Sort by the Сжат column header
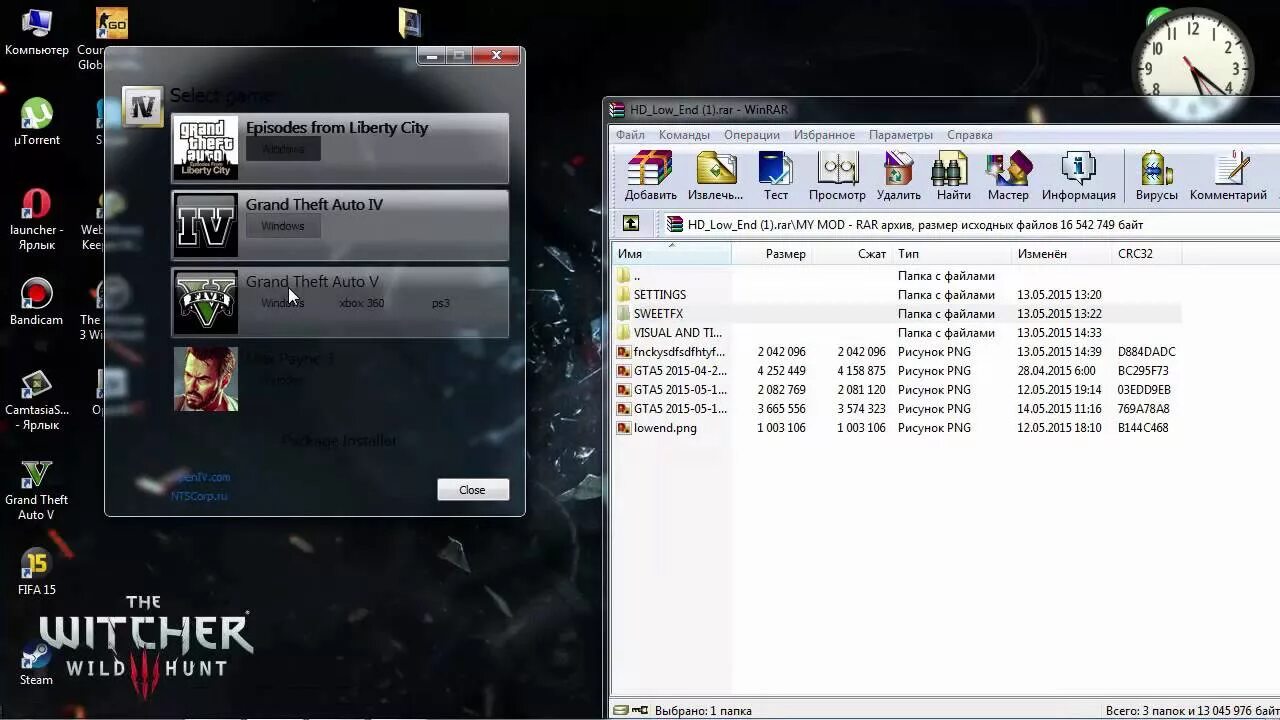 point(851,254)
